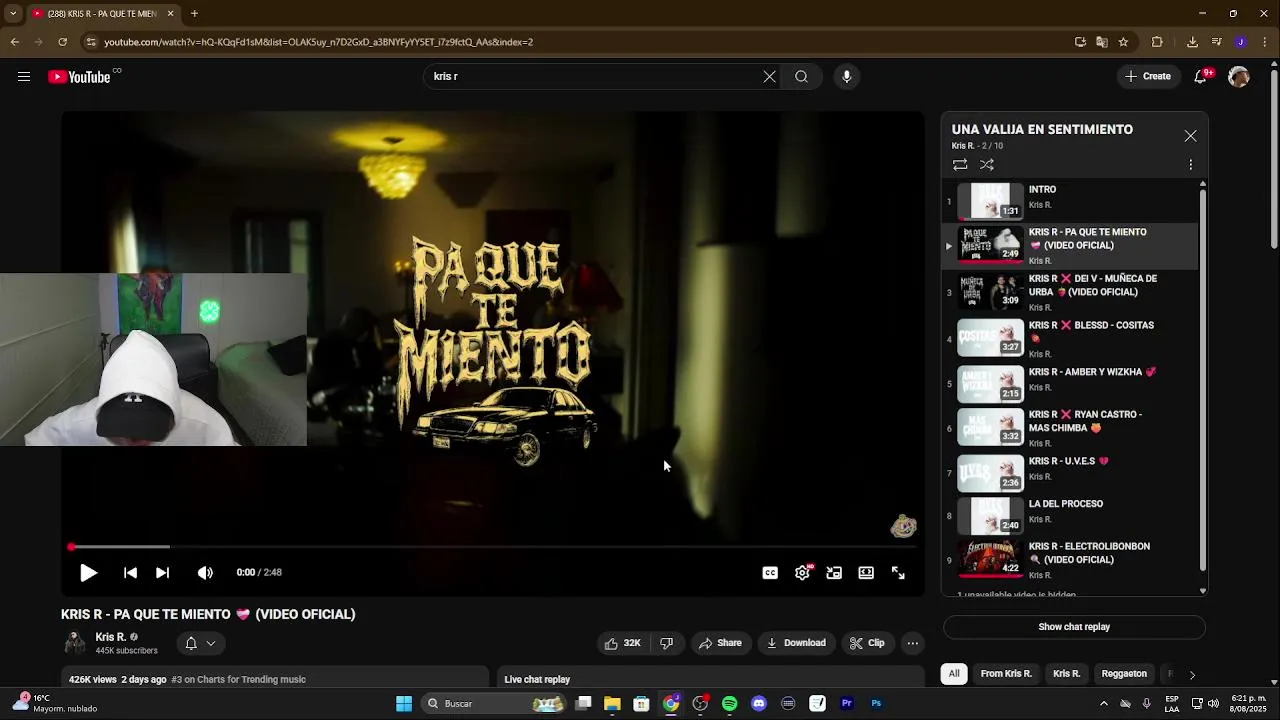Open Photoshop from the taskbar
This screenshot has height=720, width=1280.
[x=876, y=704]
